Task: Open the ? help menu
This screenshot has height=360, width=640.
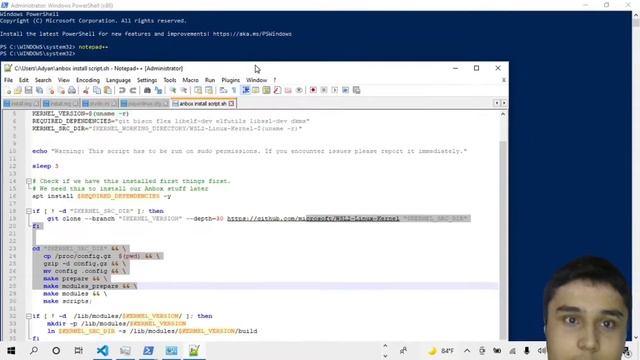Action: [275, 80]
